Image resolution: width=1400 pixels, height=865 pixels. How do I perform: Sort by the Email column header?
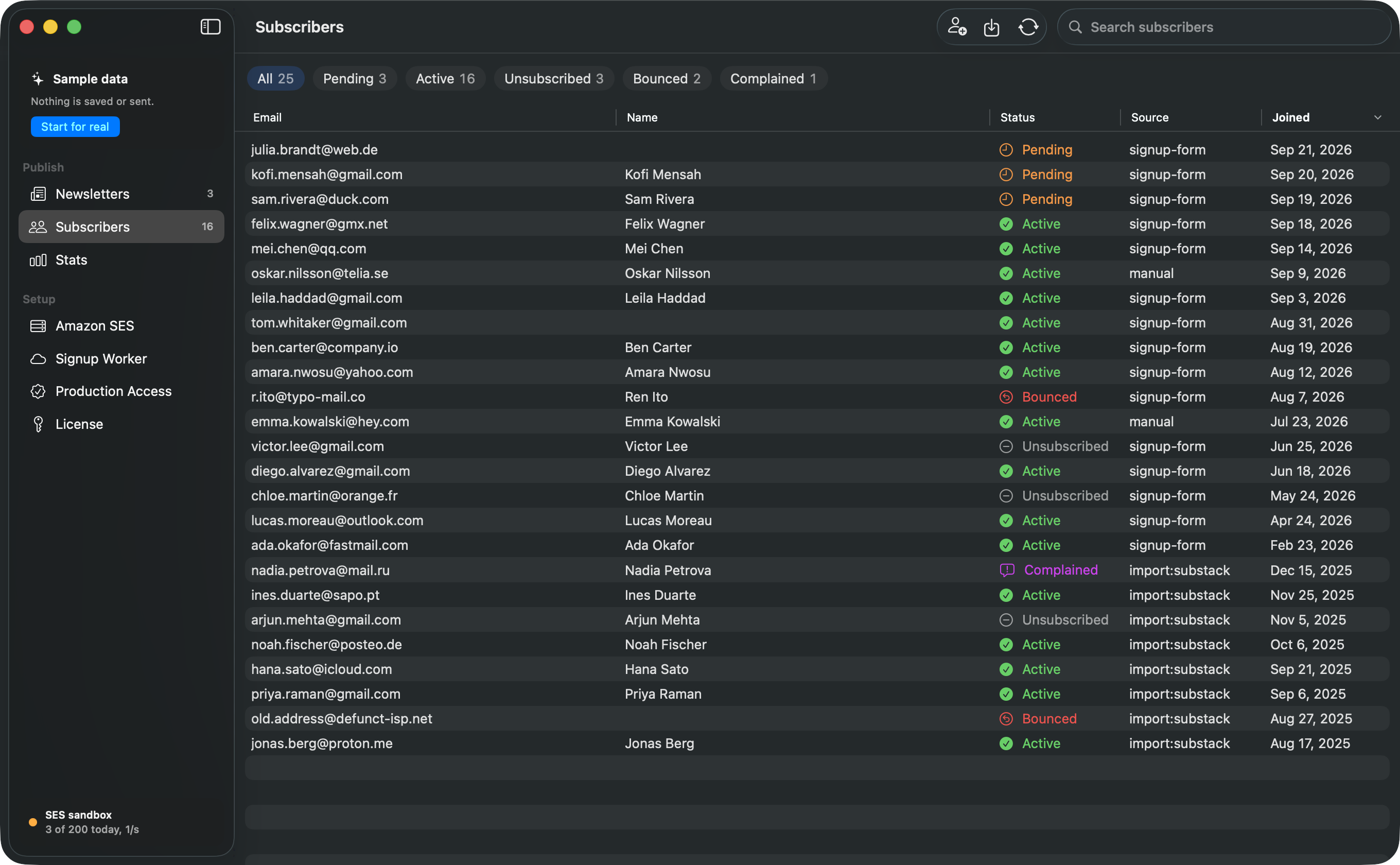[x=267, y=117]
